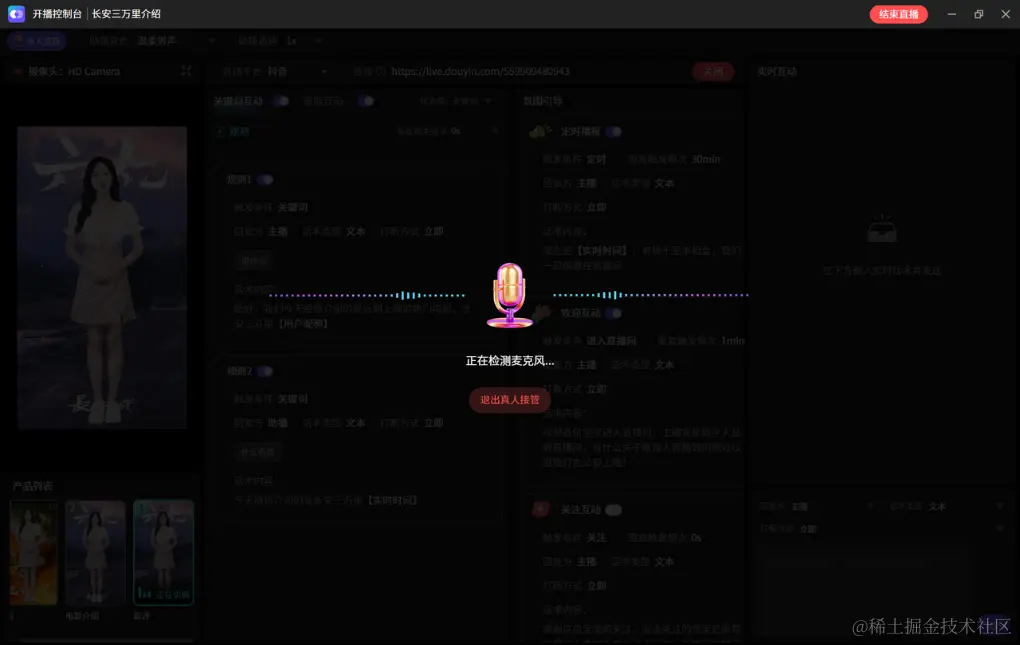Click the plus icon next to 规则
Image resolution: width=1020 pixels, height=645 pixels.
(x=221, y=131)
